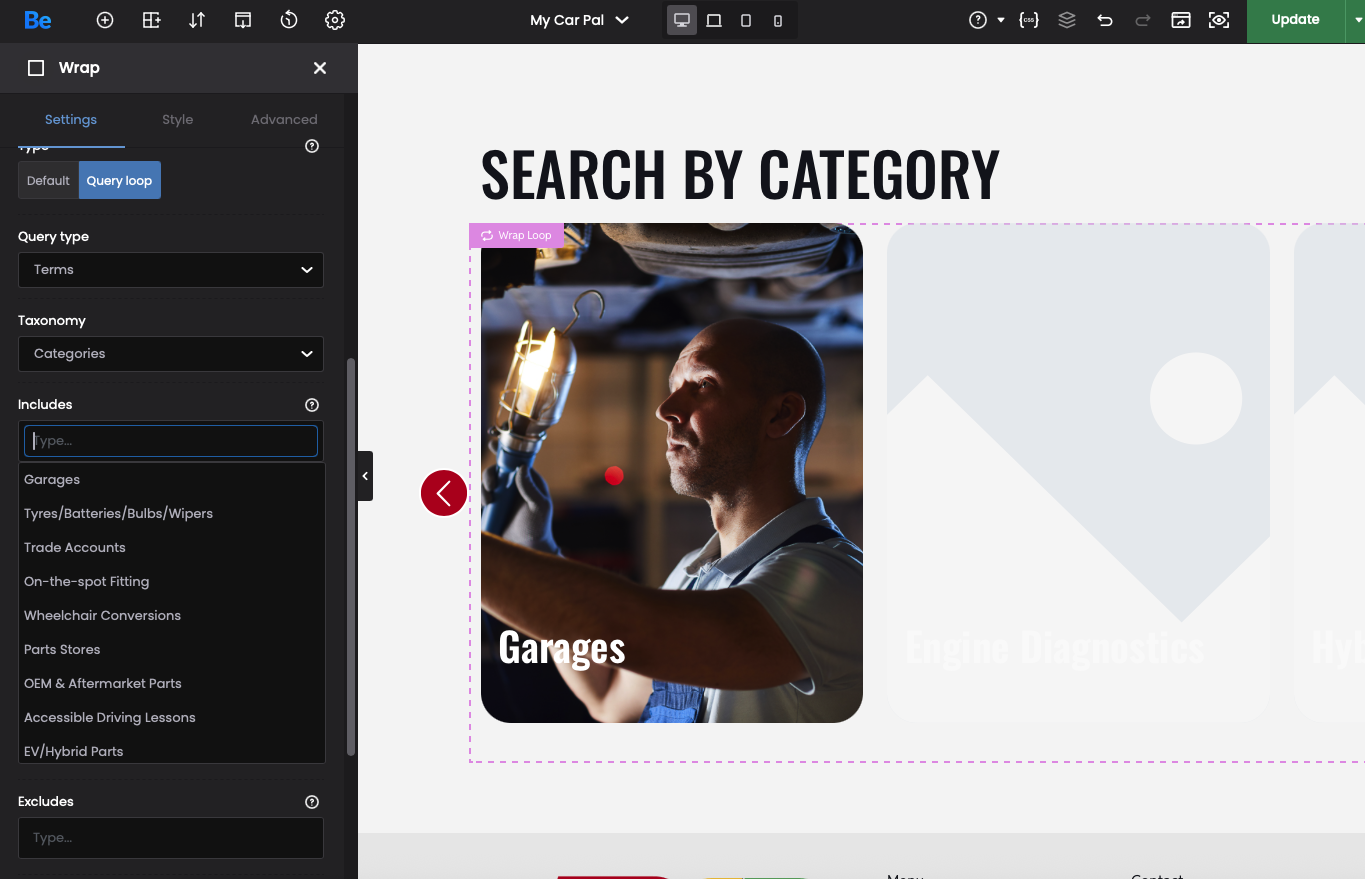Choose Trade Accounts option
This screenshot has width=1365, height=879.
point(172,548)
